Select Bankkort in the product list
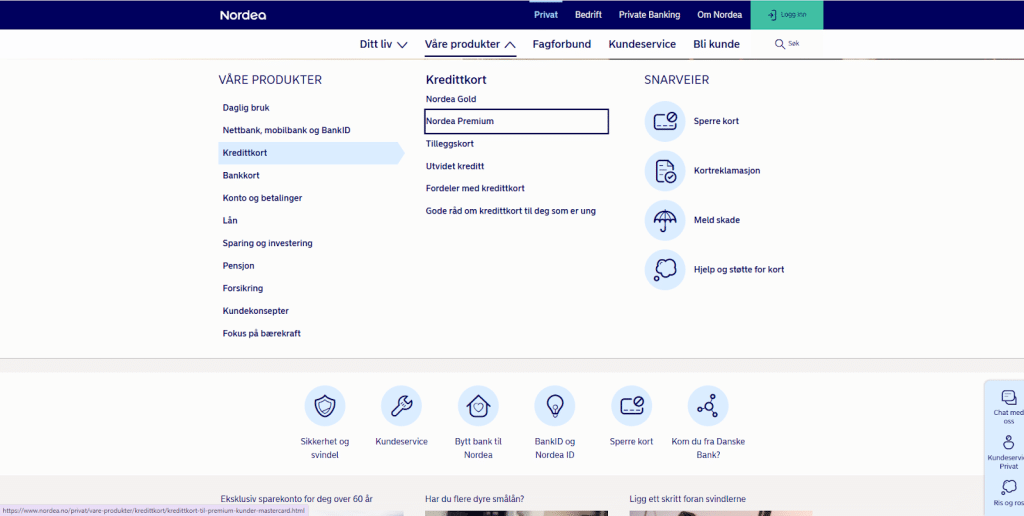Screen dimensions: 1024x516 click(x=241, y=176)
